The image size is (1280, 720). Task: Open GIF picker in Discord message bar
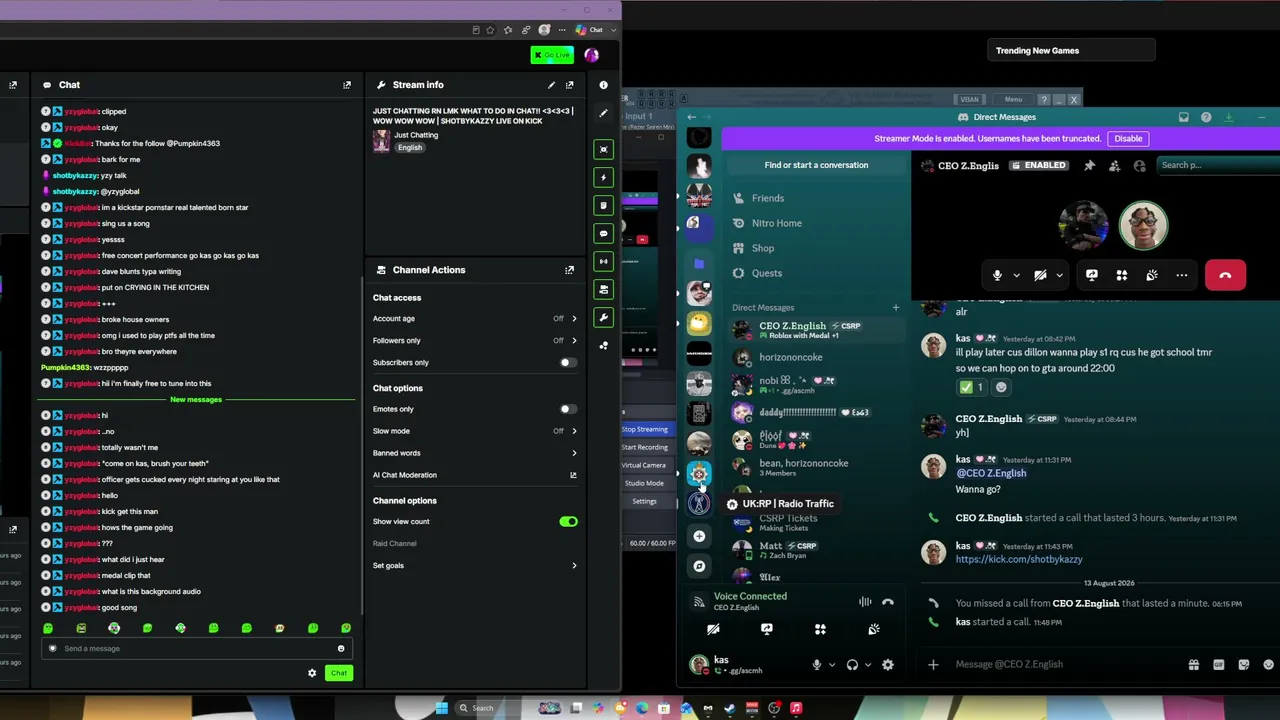1218,664
